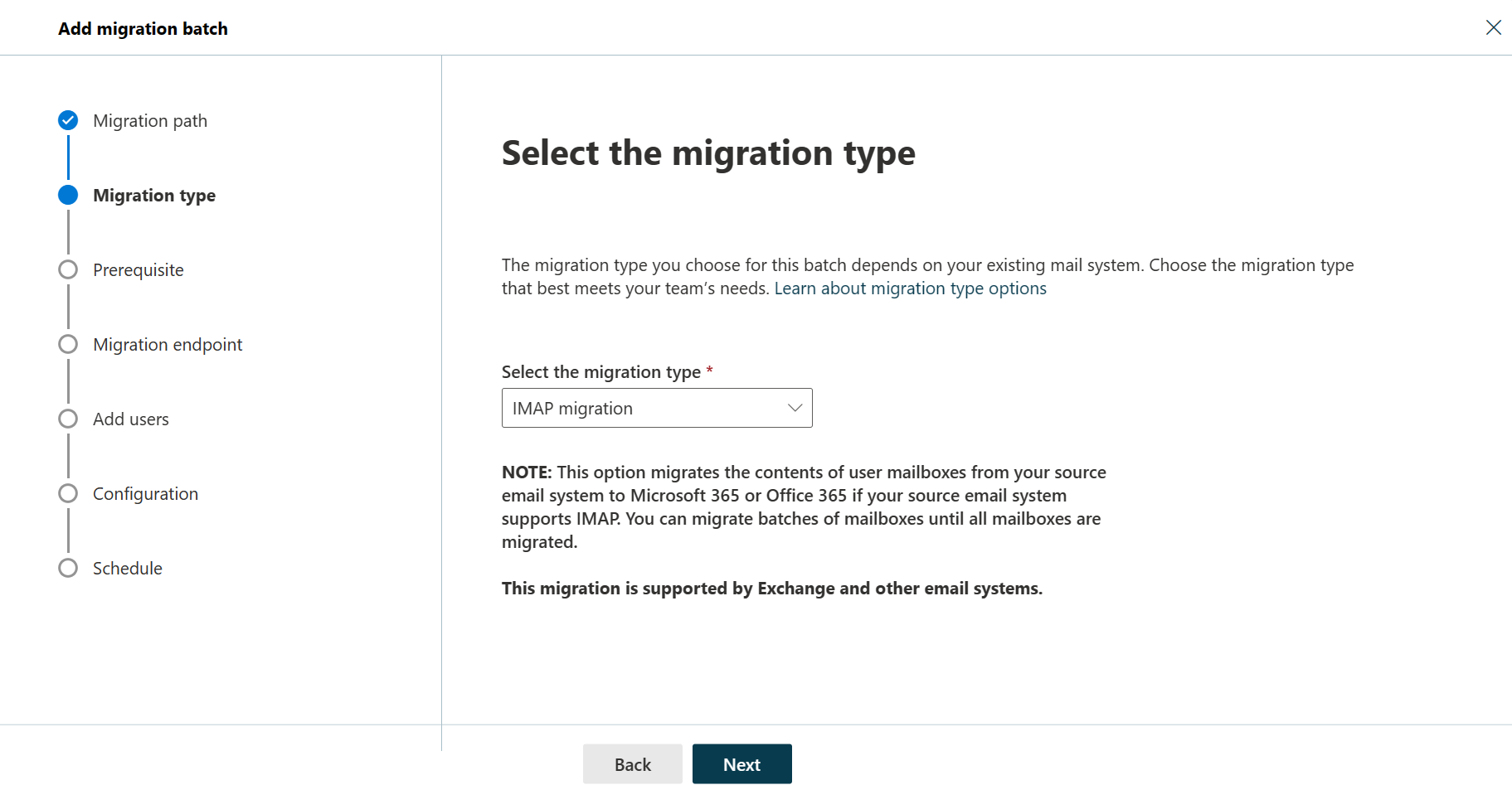
Task: Click the Next button
Action: tap(741, 763)
